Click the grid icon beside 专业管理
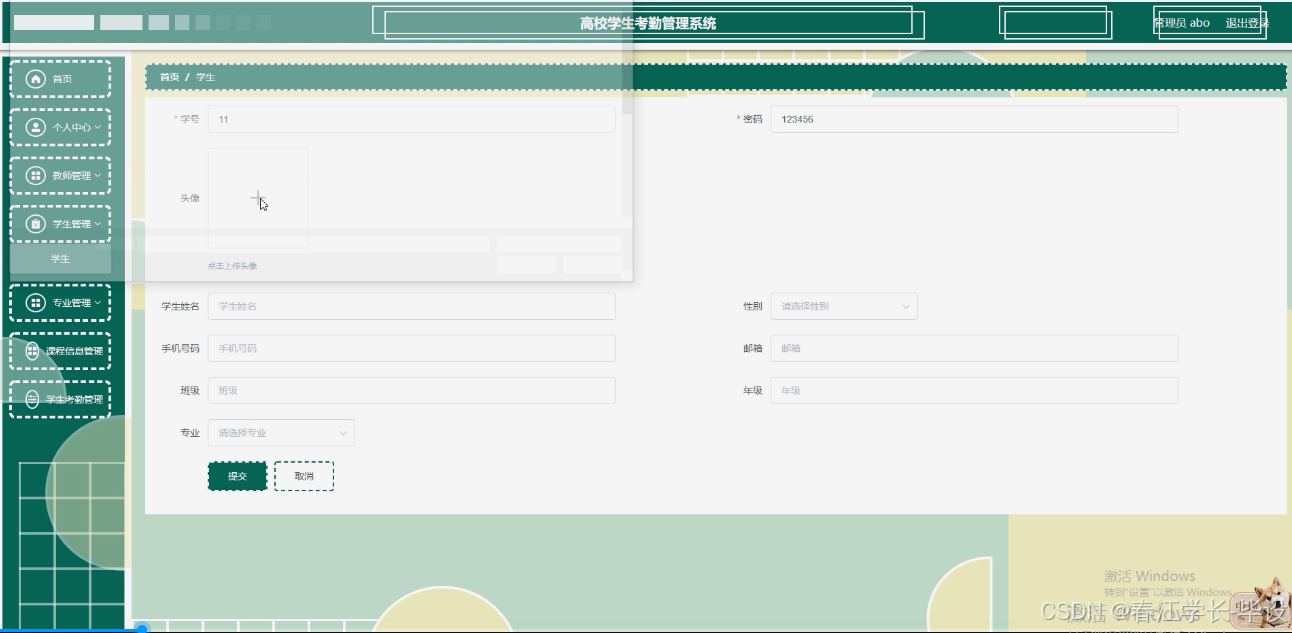1292x633 pixels. tap(36, 302)
